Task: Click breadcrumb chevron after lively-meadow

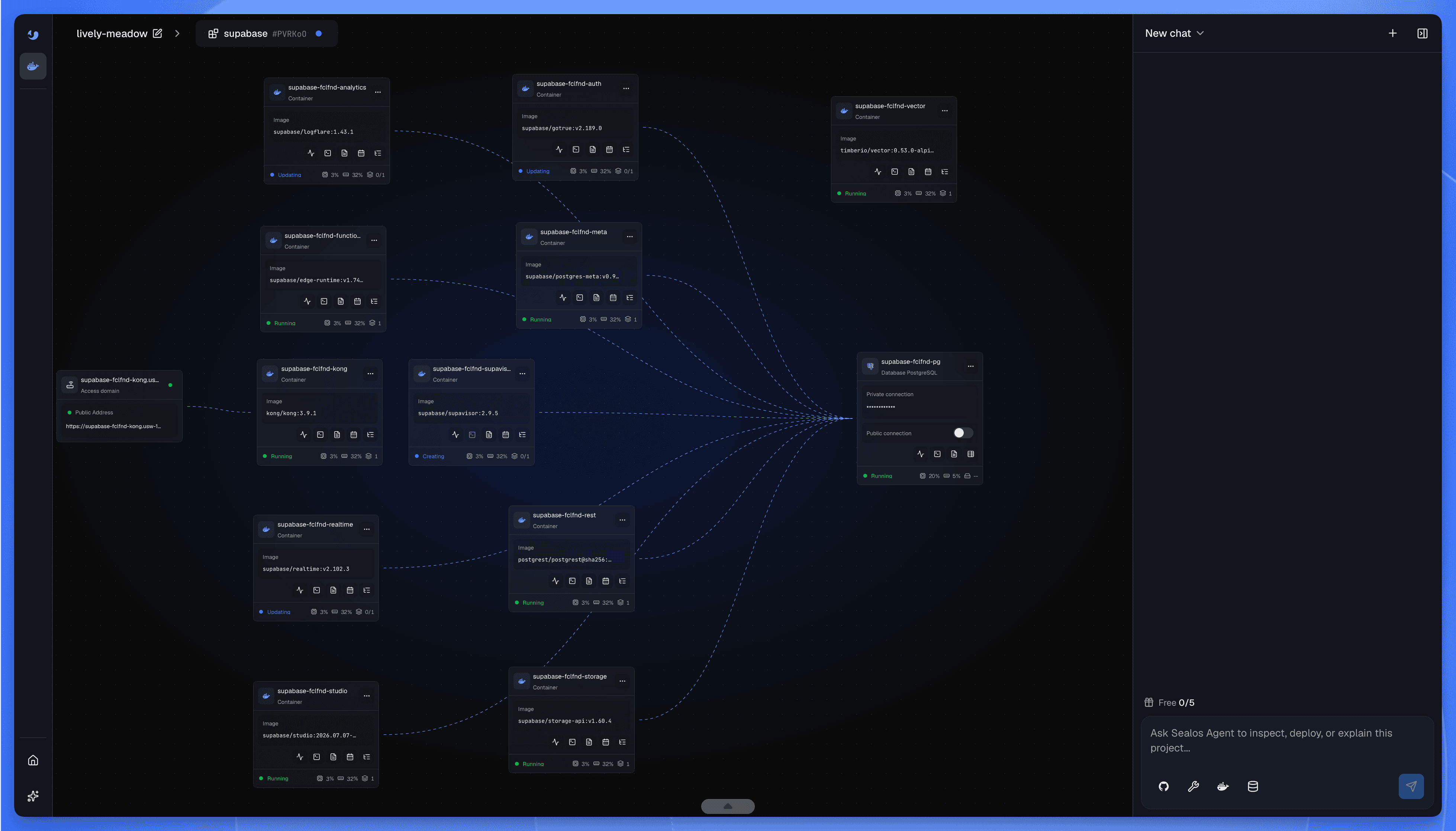Action: point(177,34)
